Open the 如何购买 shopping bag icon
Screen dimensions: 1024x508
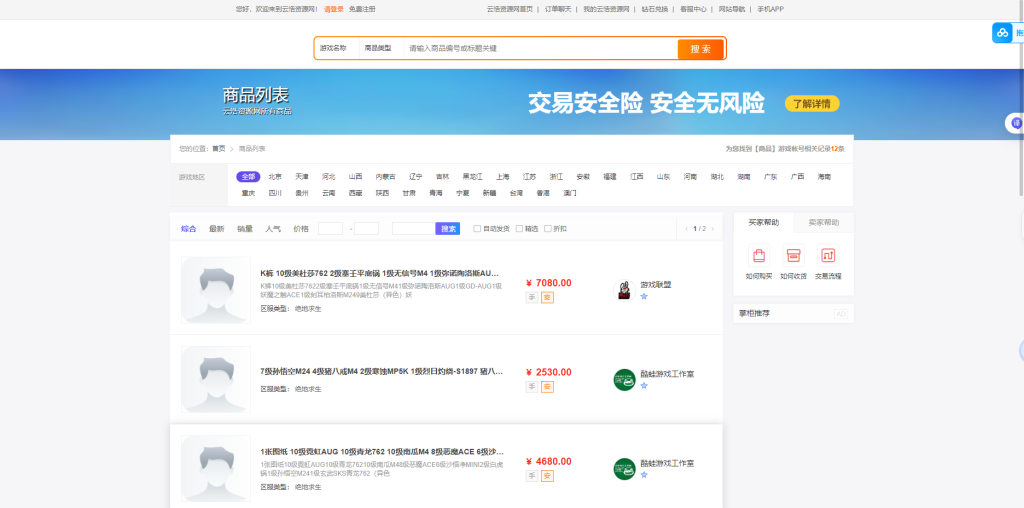tap(759, 255)
